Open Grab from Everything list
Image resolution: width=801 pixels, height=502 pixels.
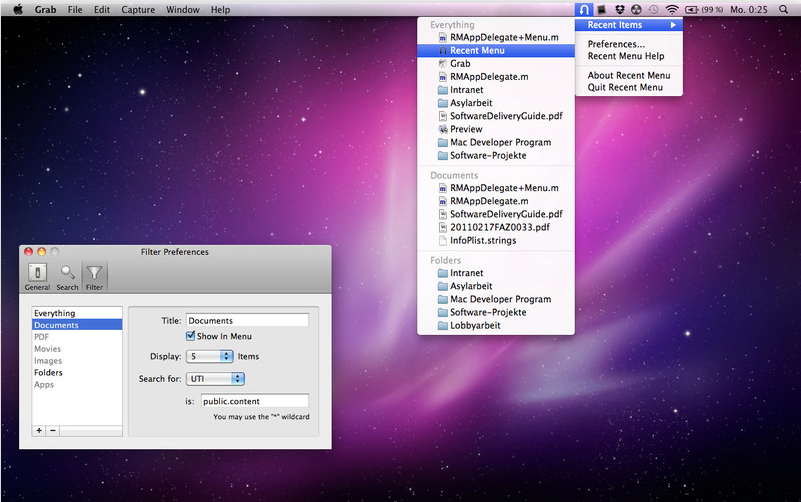click(x=496, y=63)
